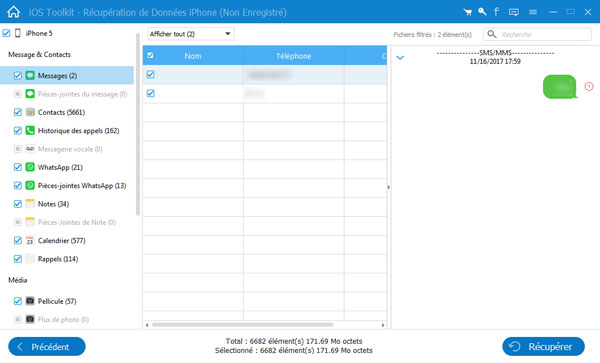Image resolution: width=600 pixels, height=363 pixels.
Task: Open the hamburger menu icon
Action: tap(533, 12)
